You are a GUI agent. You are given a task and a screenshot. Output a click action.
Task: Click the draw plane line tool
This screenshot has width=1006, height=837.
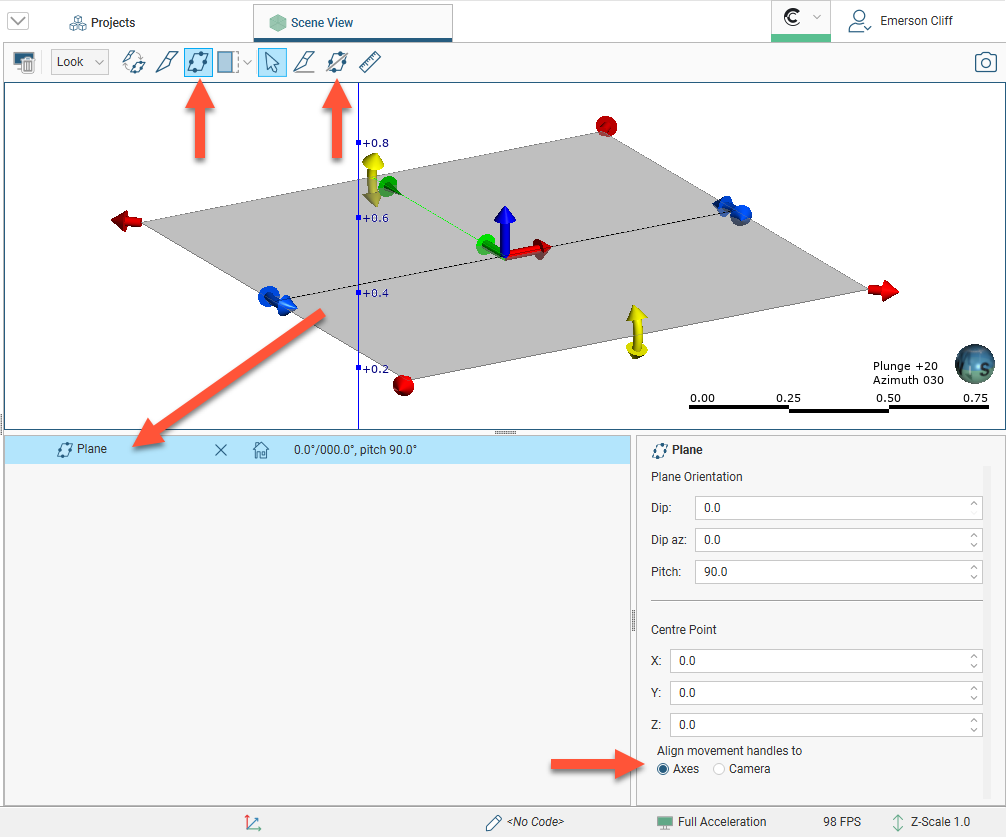coord(304,62)
